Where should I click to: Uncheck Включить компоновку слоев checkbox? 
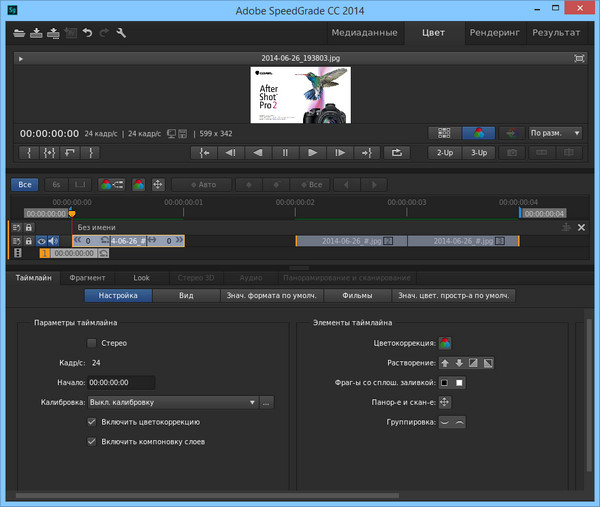click(x=93, y=441)
